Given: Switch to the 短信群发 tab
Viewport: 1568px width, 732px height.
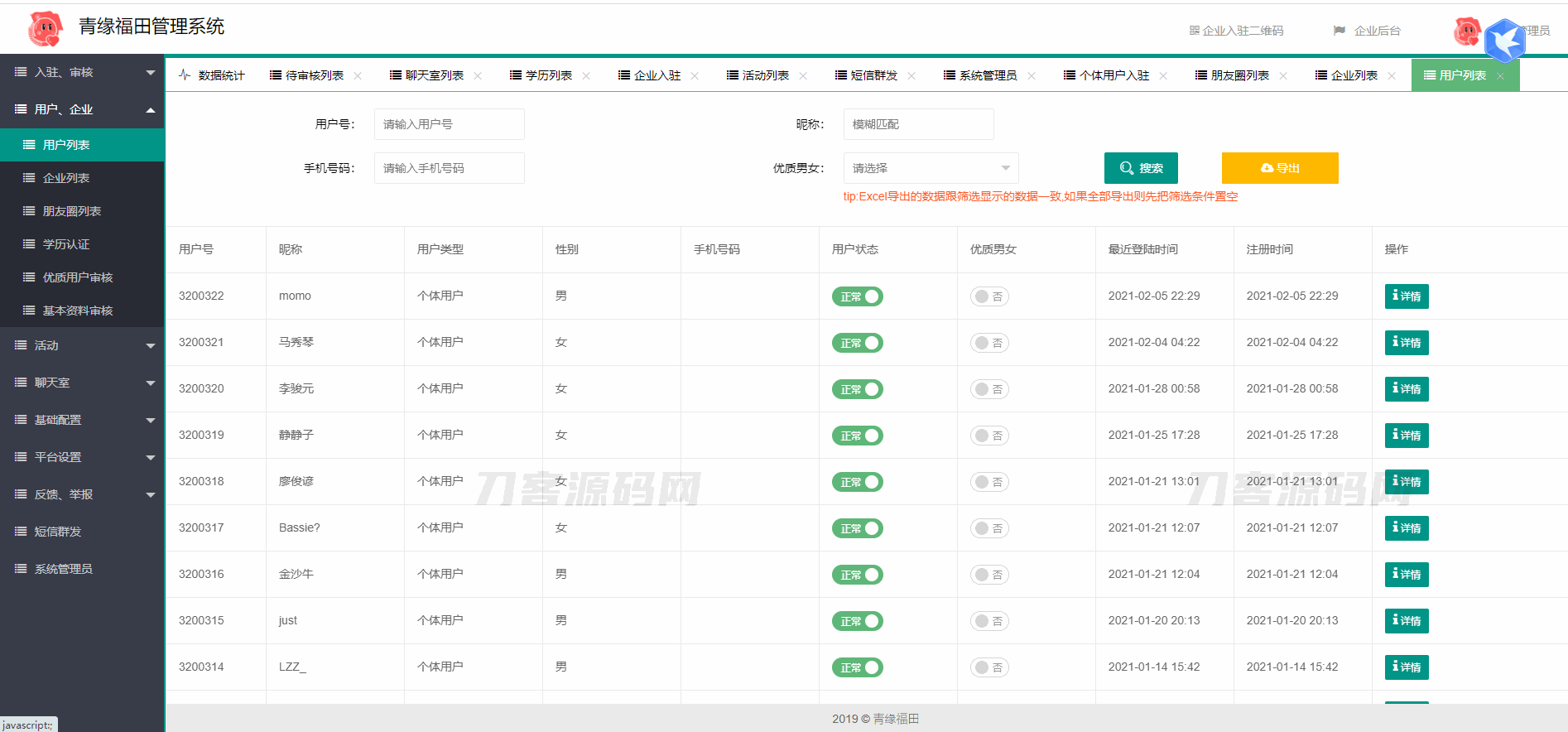Looking at the screenshot, I should 873,75.
